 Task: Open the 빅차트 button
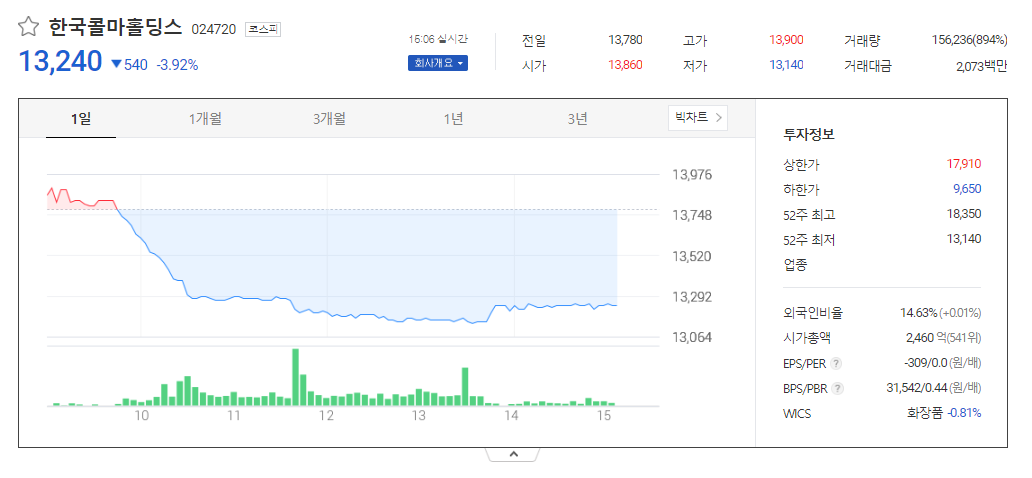698,118
